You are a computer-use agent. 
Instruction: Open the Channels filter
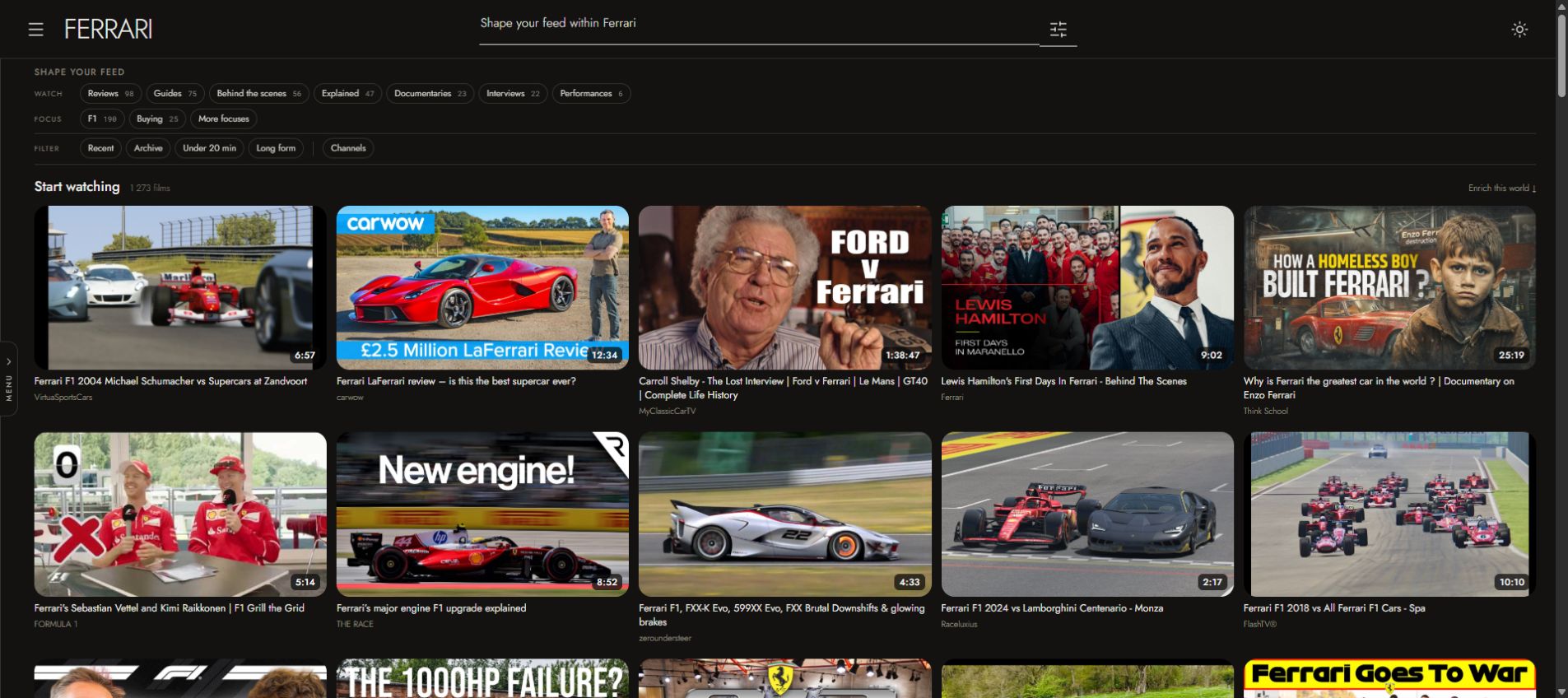pyautogui.click(x=348, y=148)
